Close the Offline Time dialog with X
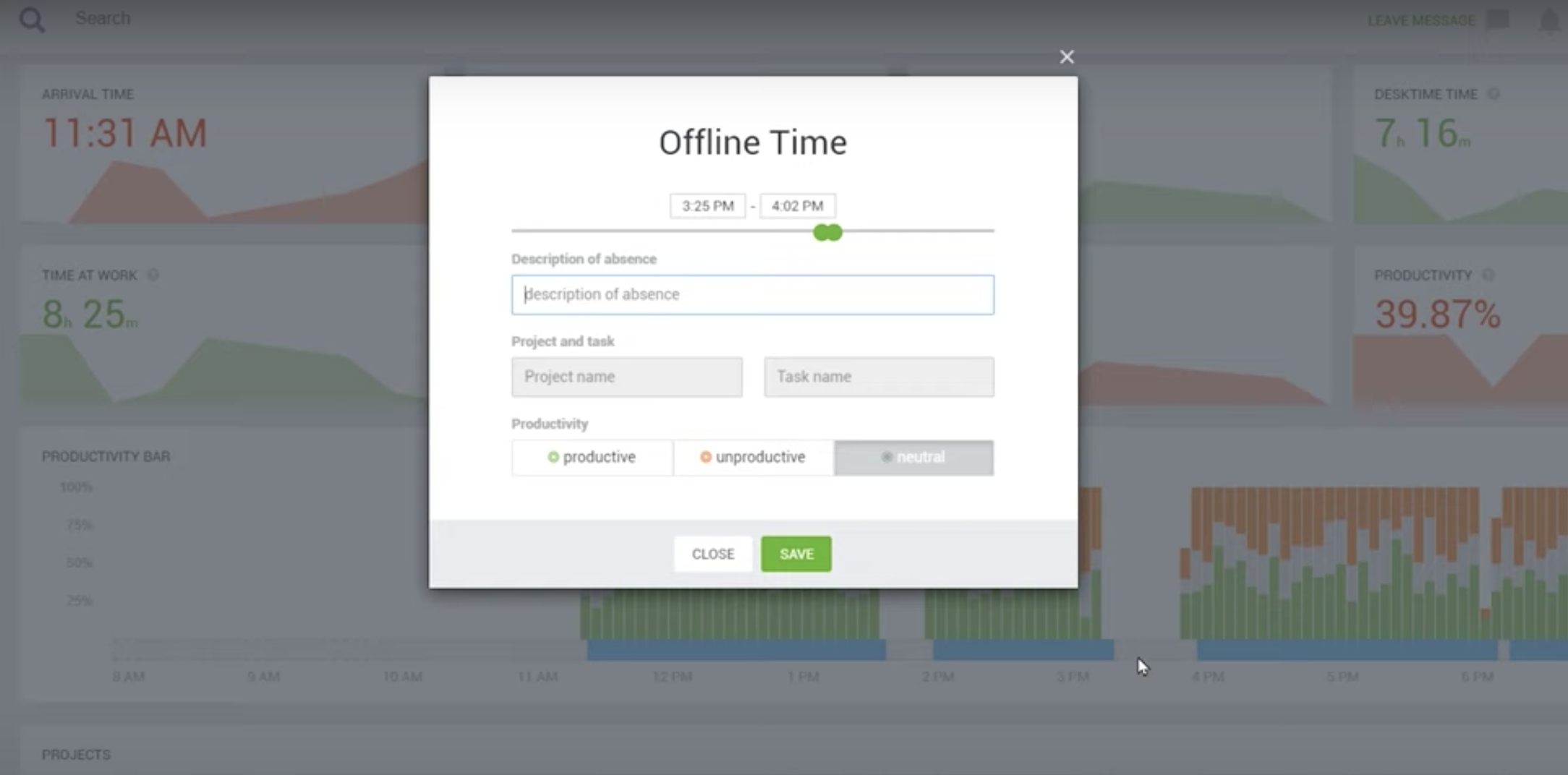1568x775 pixels. pos(1066,57)
